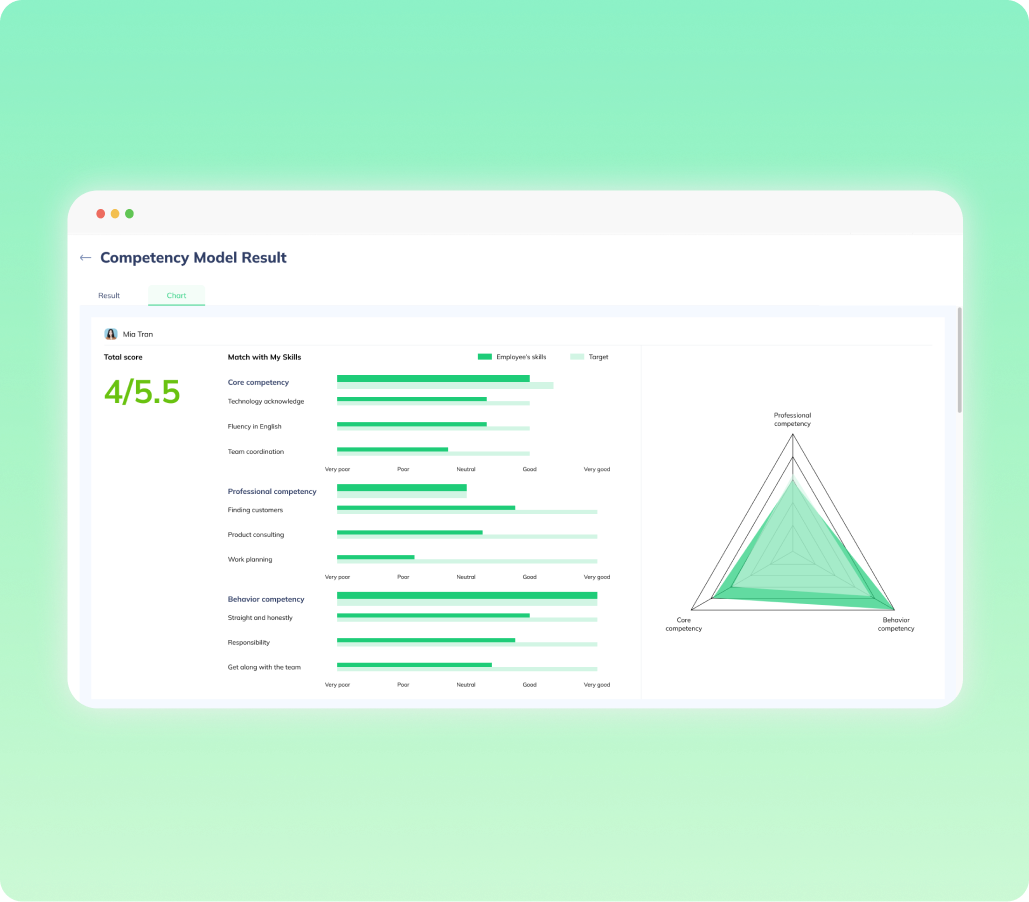Click the Core competency section heading
Viewport: 1029px width, 902px height.
tap(258, 382)
